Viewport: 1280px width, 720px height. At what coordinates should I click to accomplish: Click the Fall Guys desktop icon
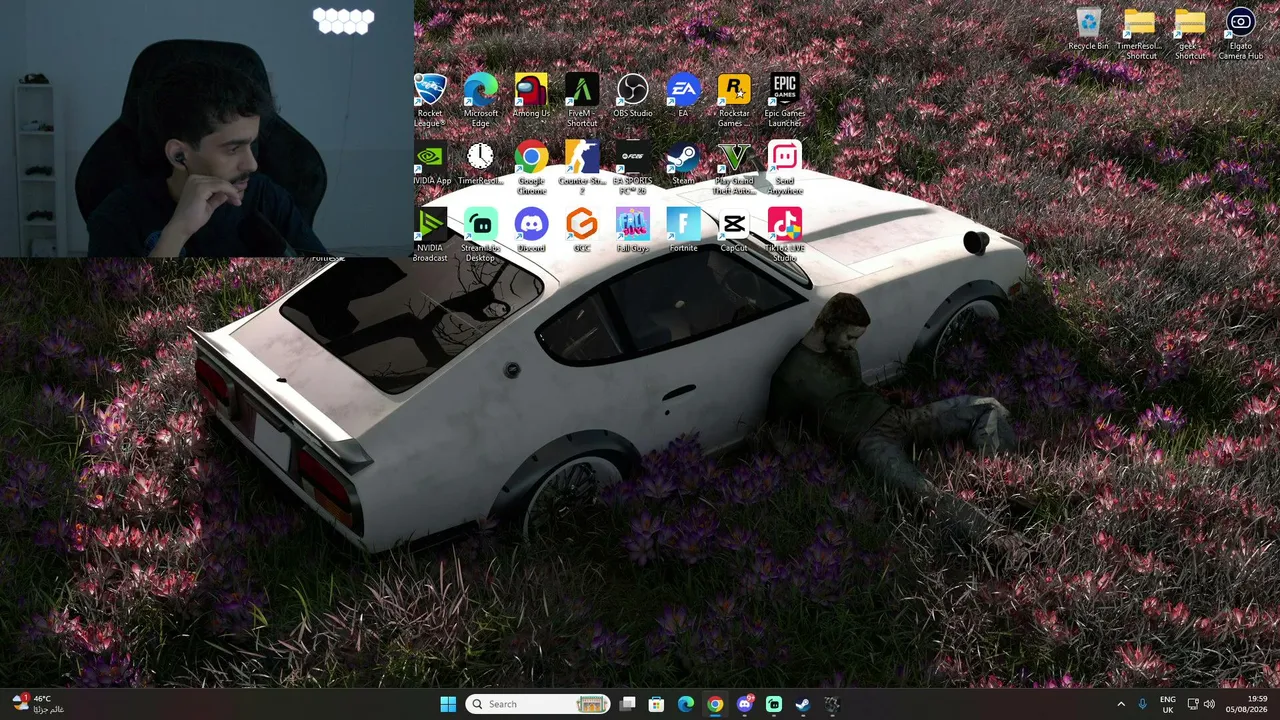[x=632, y=230]
